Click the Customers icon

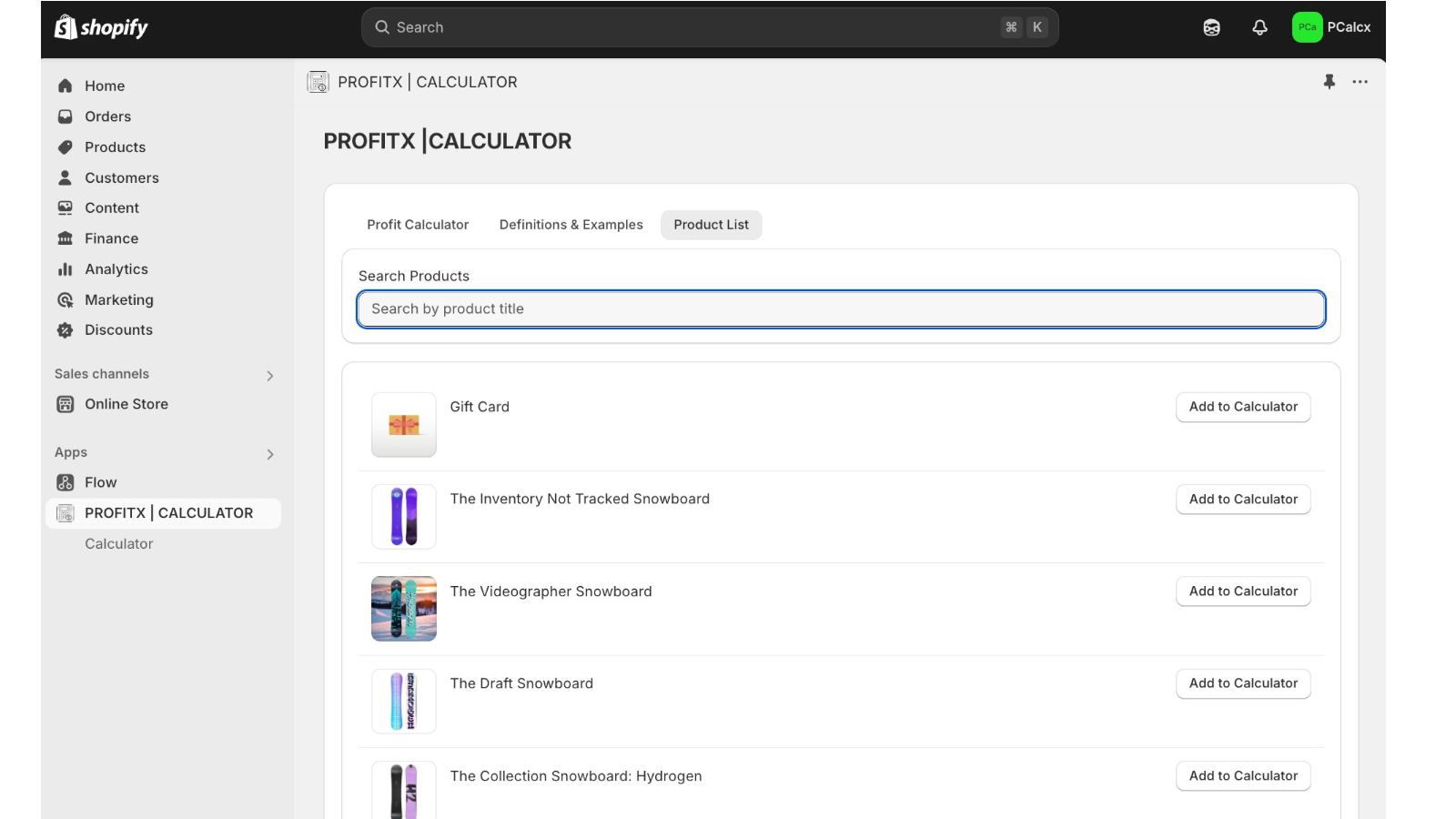click(66, 177)
